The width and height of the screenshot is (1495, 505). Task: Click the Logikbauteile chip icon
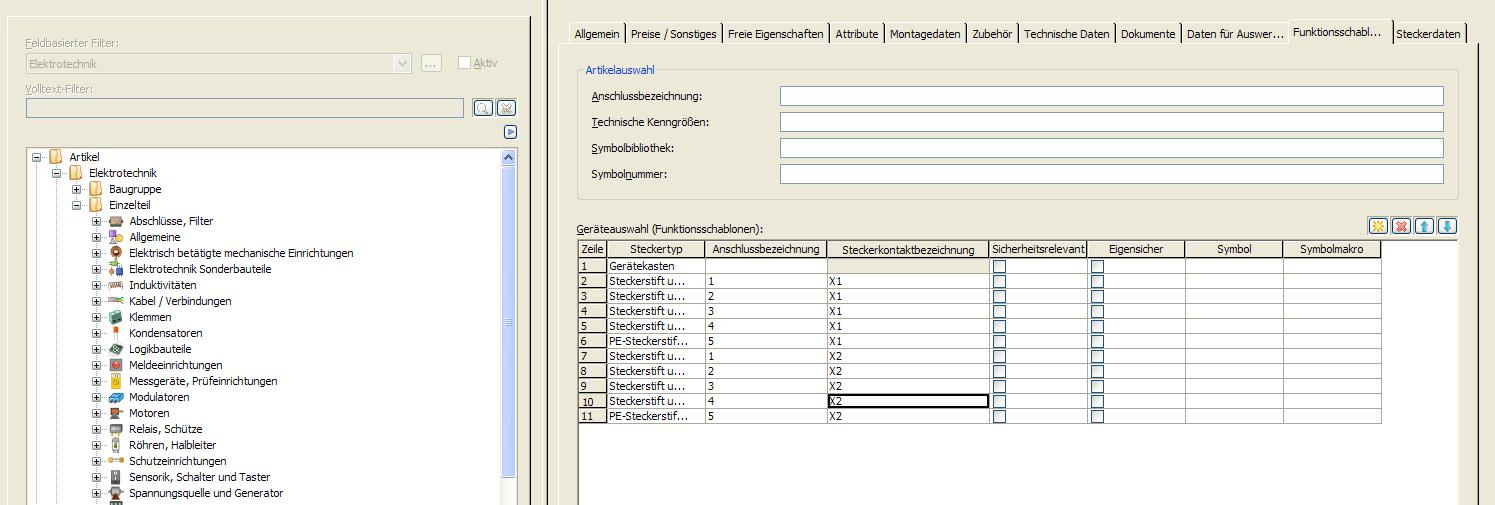pyautogui.click(x=116, y=349)
